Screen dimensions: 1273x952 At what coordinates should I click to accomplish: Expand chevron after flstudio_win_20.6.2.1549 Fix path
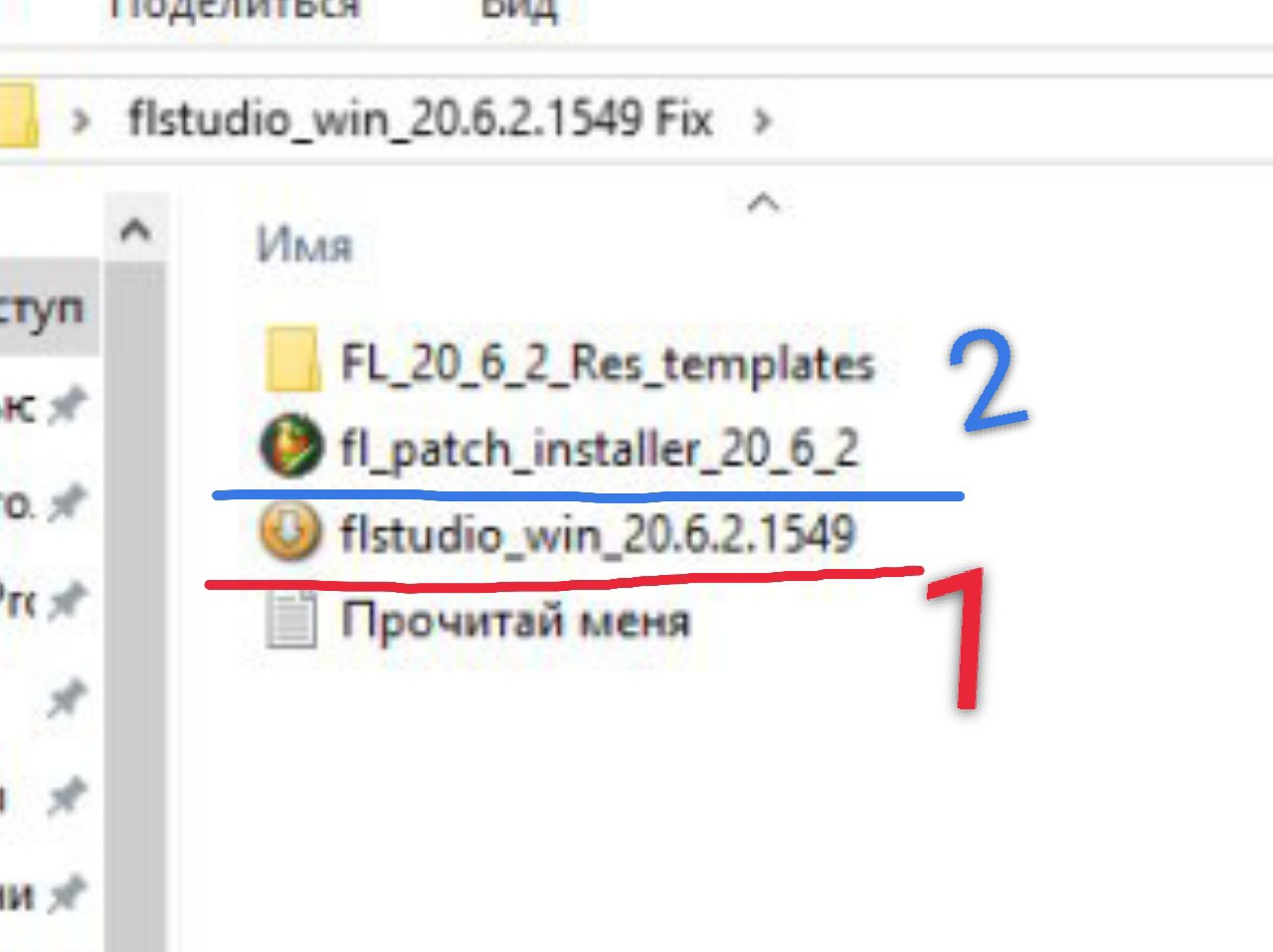point(763,121)
